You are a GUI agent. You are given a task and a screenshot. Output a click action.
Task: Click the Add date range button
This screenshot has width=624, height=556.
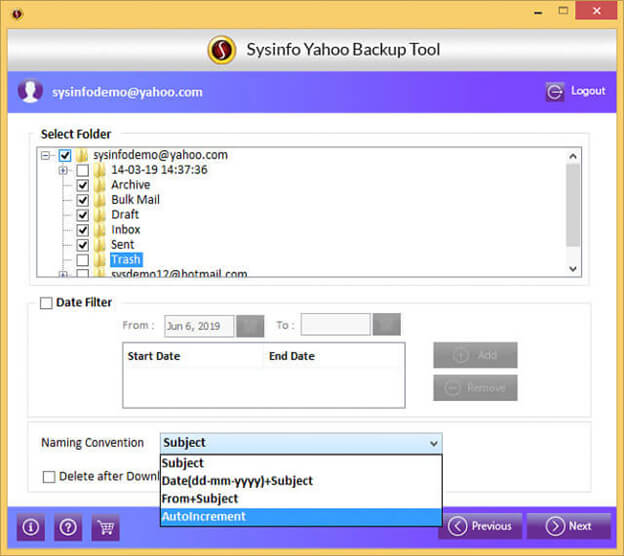(475, 355)
